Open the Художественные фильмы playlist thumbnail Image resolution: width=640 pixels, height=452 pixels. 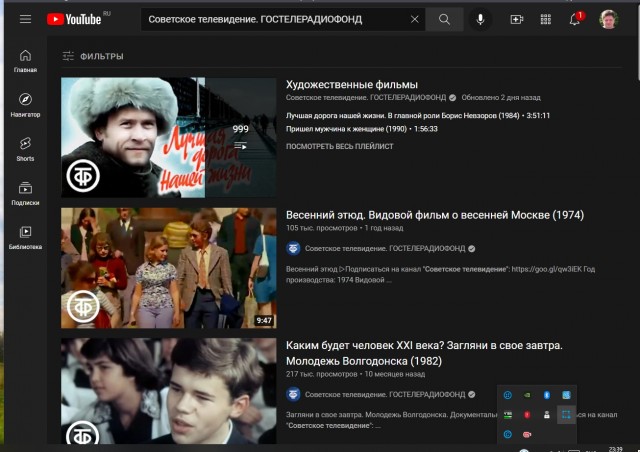click(169, 138)
